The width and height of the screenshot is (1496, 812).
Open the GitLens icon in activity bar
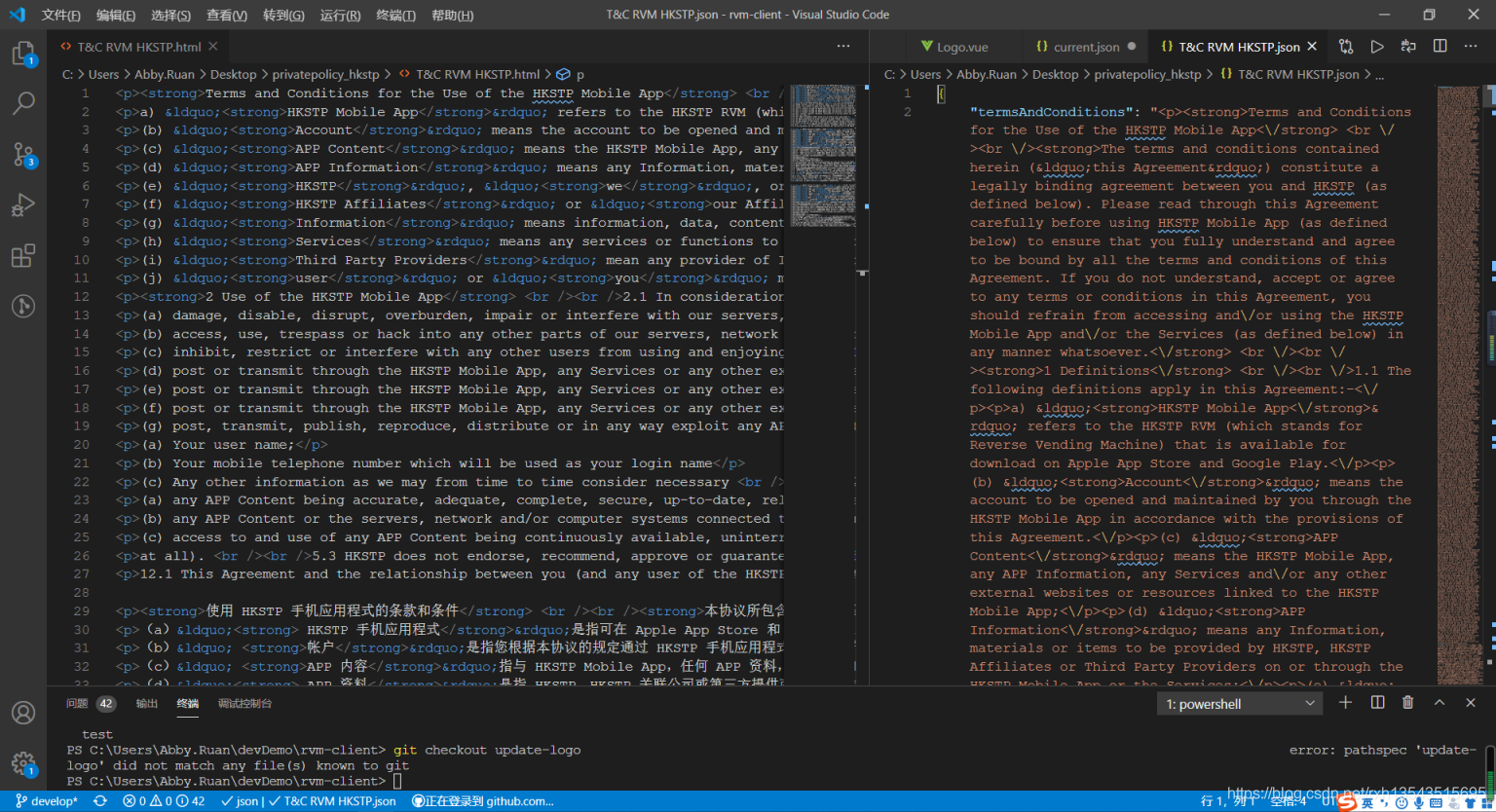coord(23,306)
